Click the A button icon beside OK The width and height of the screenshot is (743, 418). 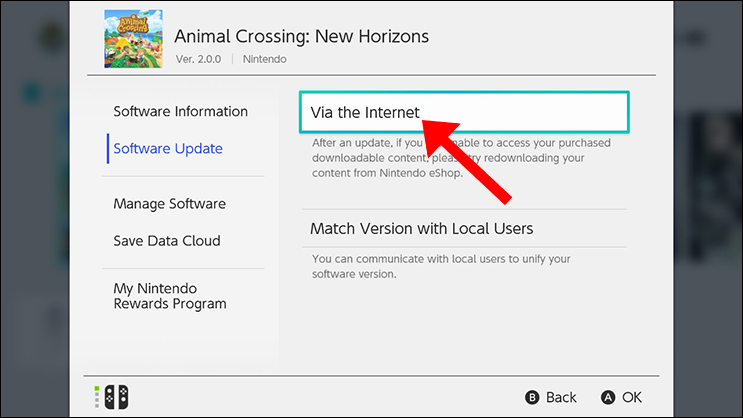tap(608, 397)
